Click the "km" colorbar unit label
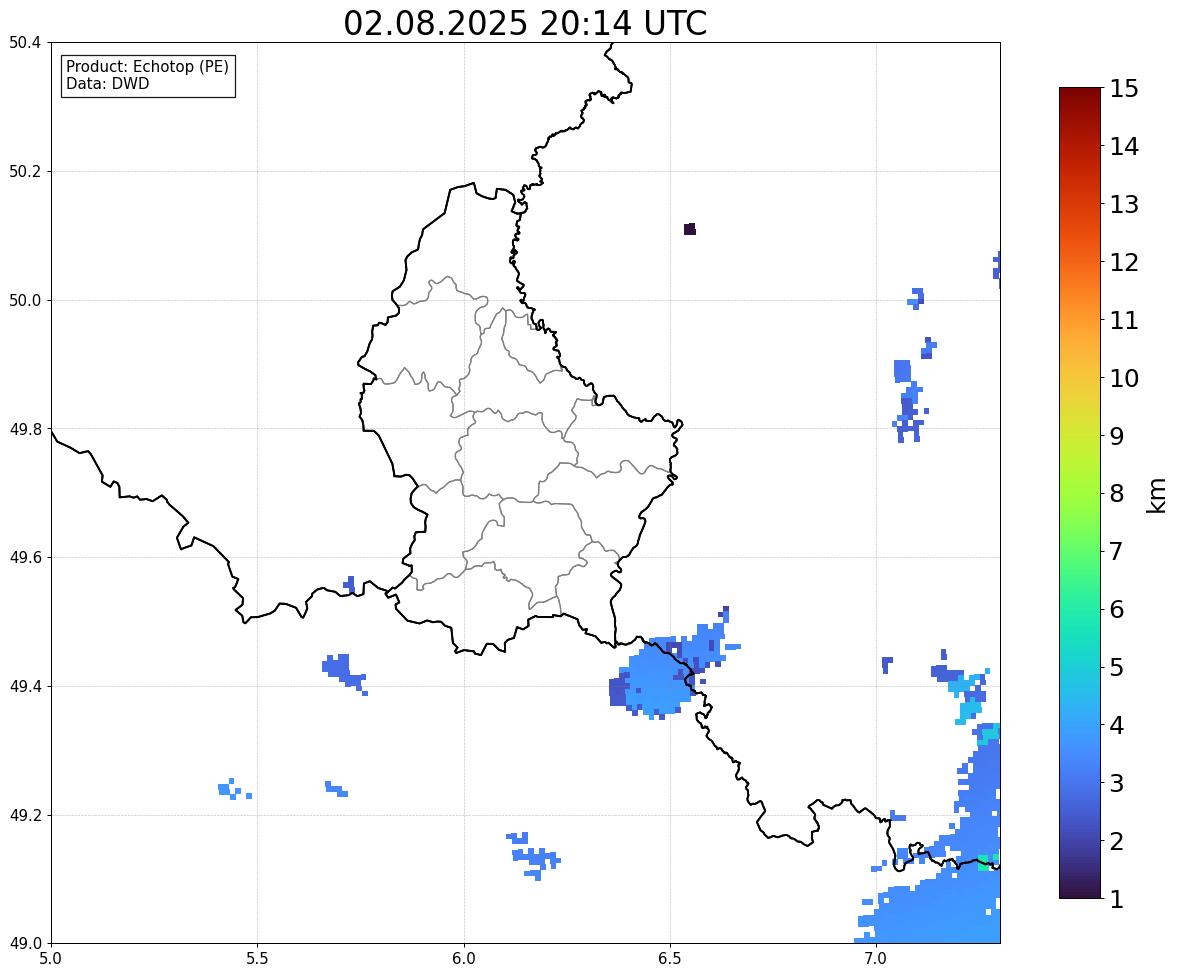The width and height of the screenshot is (1178, 976). click(1156, 494)
